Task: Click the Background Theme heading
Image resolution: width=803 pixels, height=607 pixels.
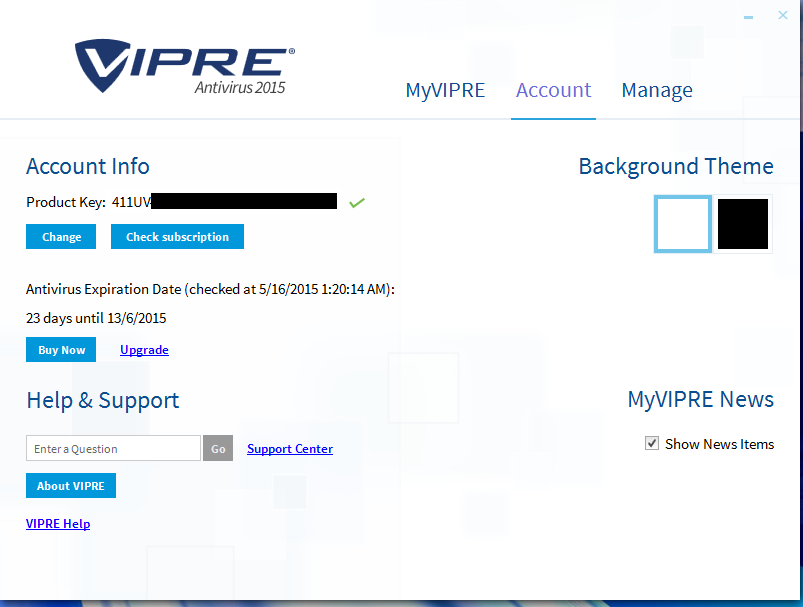Action: click(676, 167)
